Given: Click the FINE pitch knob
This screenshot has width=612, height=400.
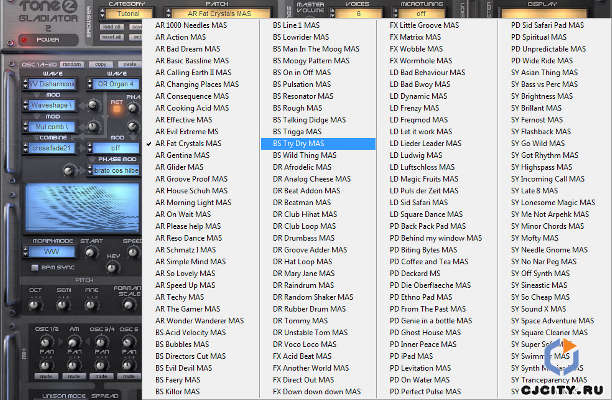Looking at the screenshot, I should tap(90, 305).
